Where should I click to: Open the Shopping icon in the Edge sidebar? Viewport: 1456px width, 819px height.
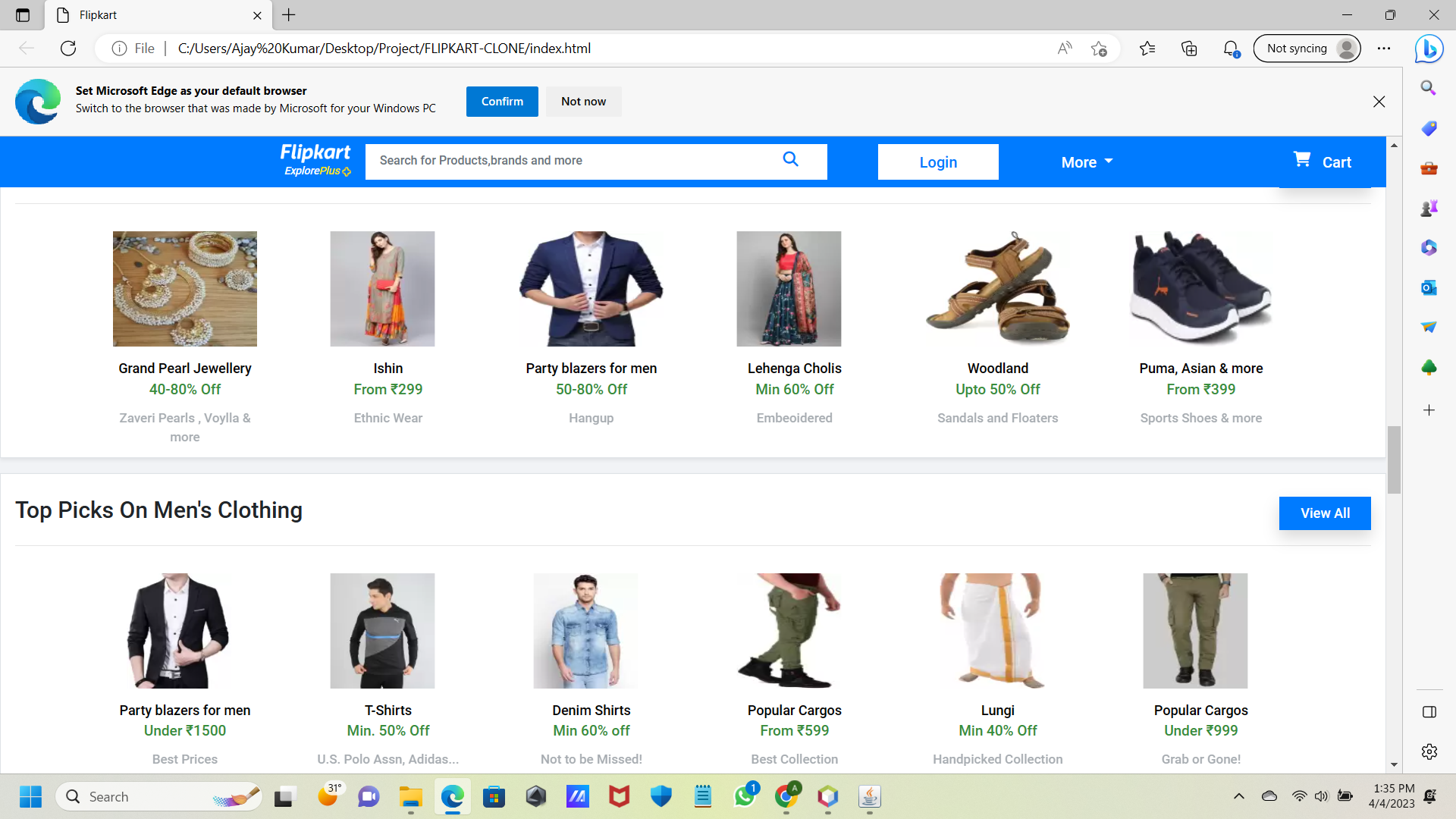(x=1429, y=129)
